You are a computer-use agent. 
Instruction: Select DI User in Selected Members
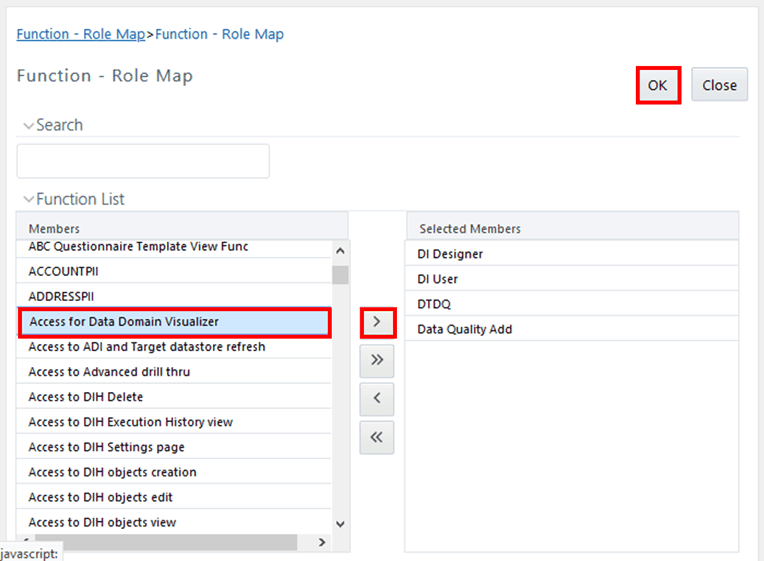(x=572, y=279)
